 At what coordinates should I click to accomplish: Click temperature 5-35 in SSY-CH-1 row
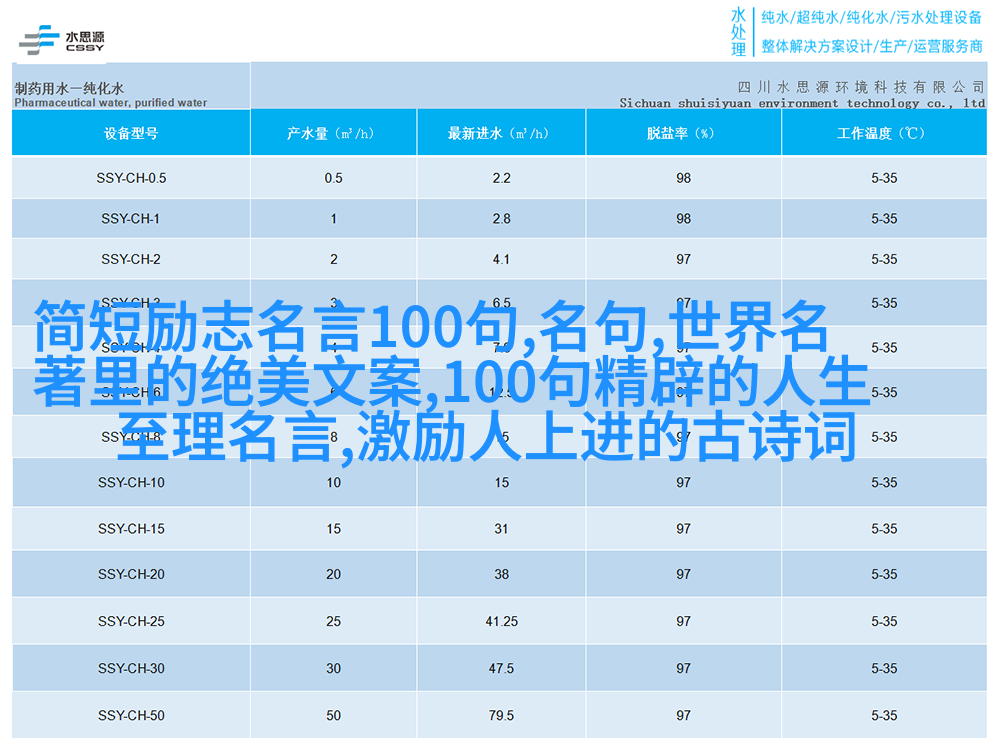(x=884, y=219)
